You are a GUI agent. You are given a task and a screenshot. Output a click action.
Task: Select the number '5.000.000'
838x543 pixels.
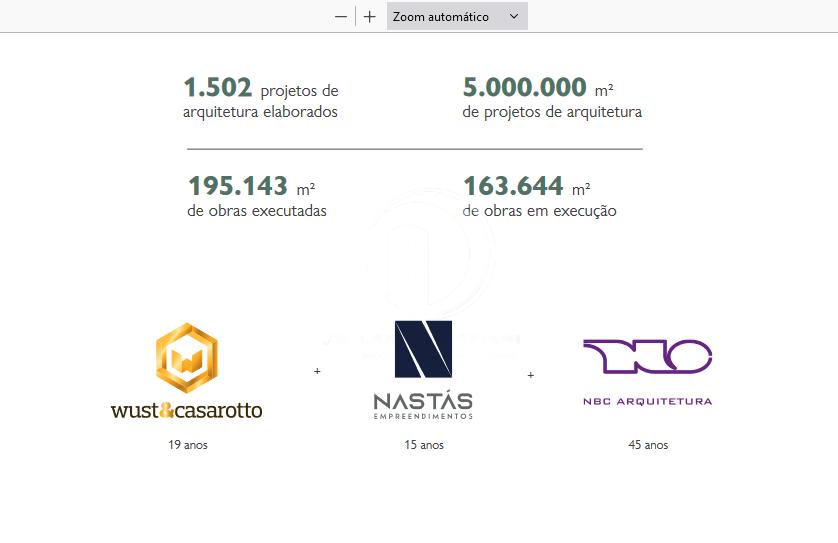tap(524, 87)
